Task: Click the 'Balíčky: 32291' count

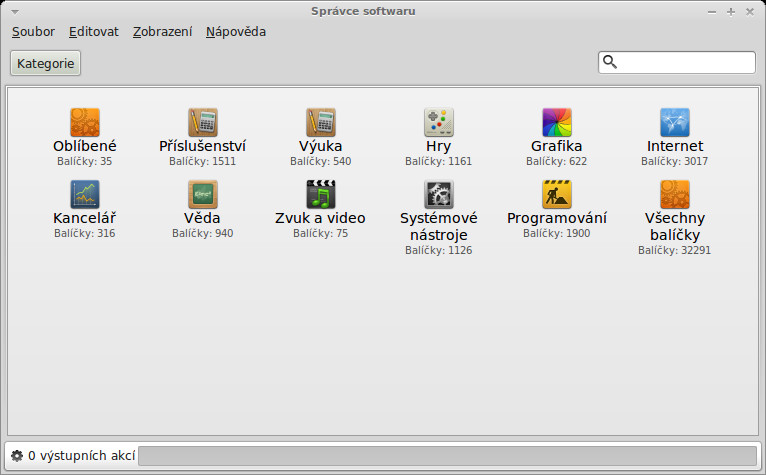Action: pyautogui.click(x=675, y=250)
